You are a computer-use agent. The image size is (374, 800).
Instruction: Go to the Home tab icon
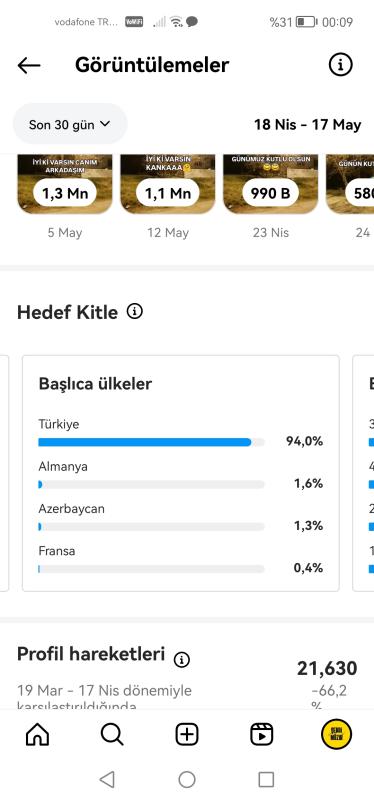pos(37,735)
